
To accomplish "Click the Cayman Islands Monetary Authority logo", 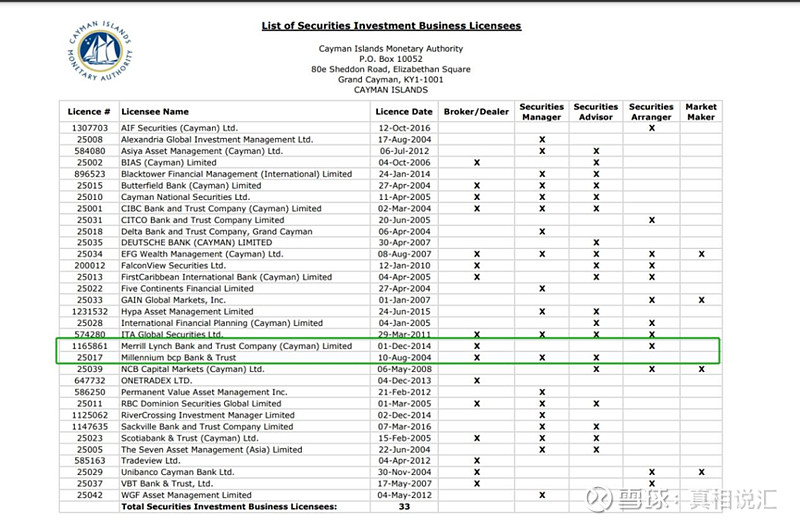I will click(x=101, y=51).
